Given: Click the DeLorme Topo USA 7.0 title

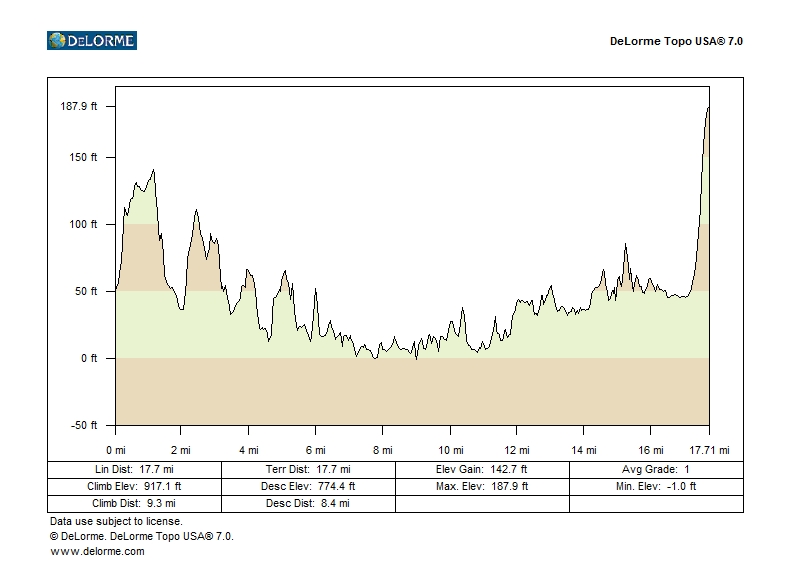Looking at the screenshot, I should coord(676,42).
